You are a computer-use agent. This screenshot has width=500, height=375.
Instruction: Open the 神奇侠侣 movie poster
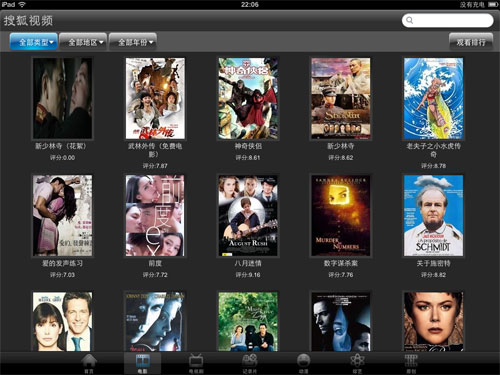[248, 98]
